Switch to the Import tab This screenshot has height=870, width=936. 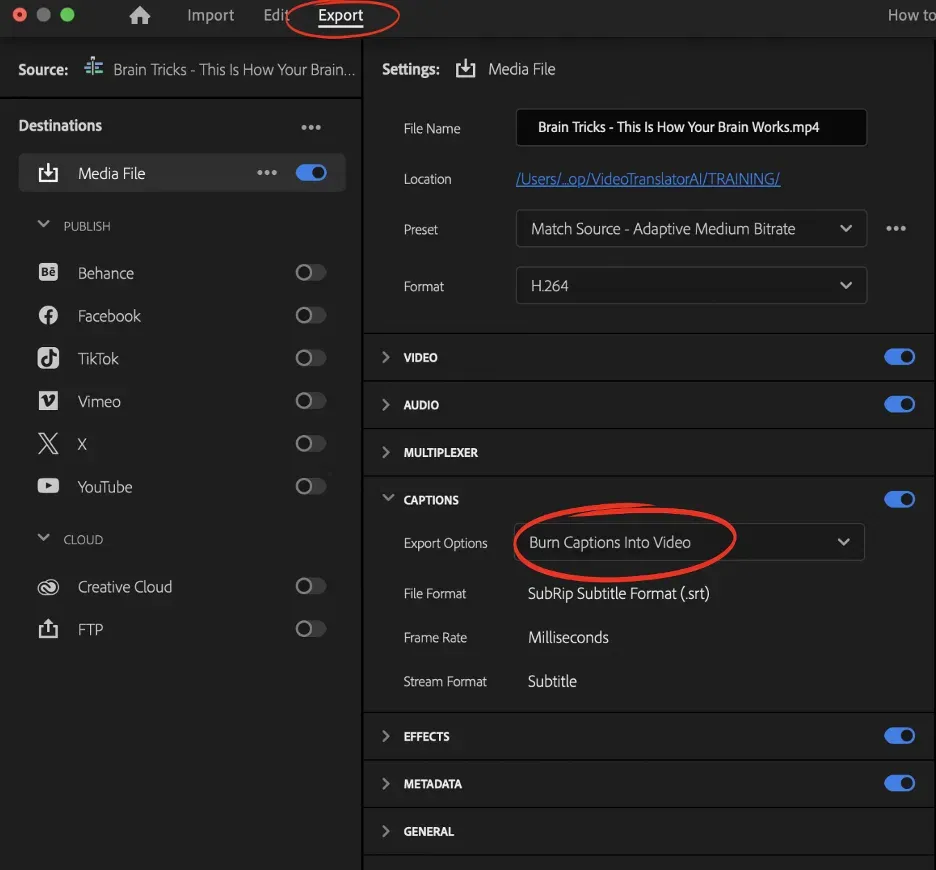(x=210, y=15)
